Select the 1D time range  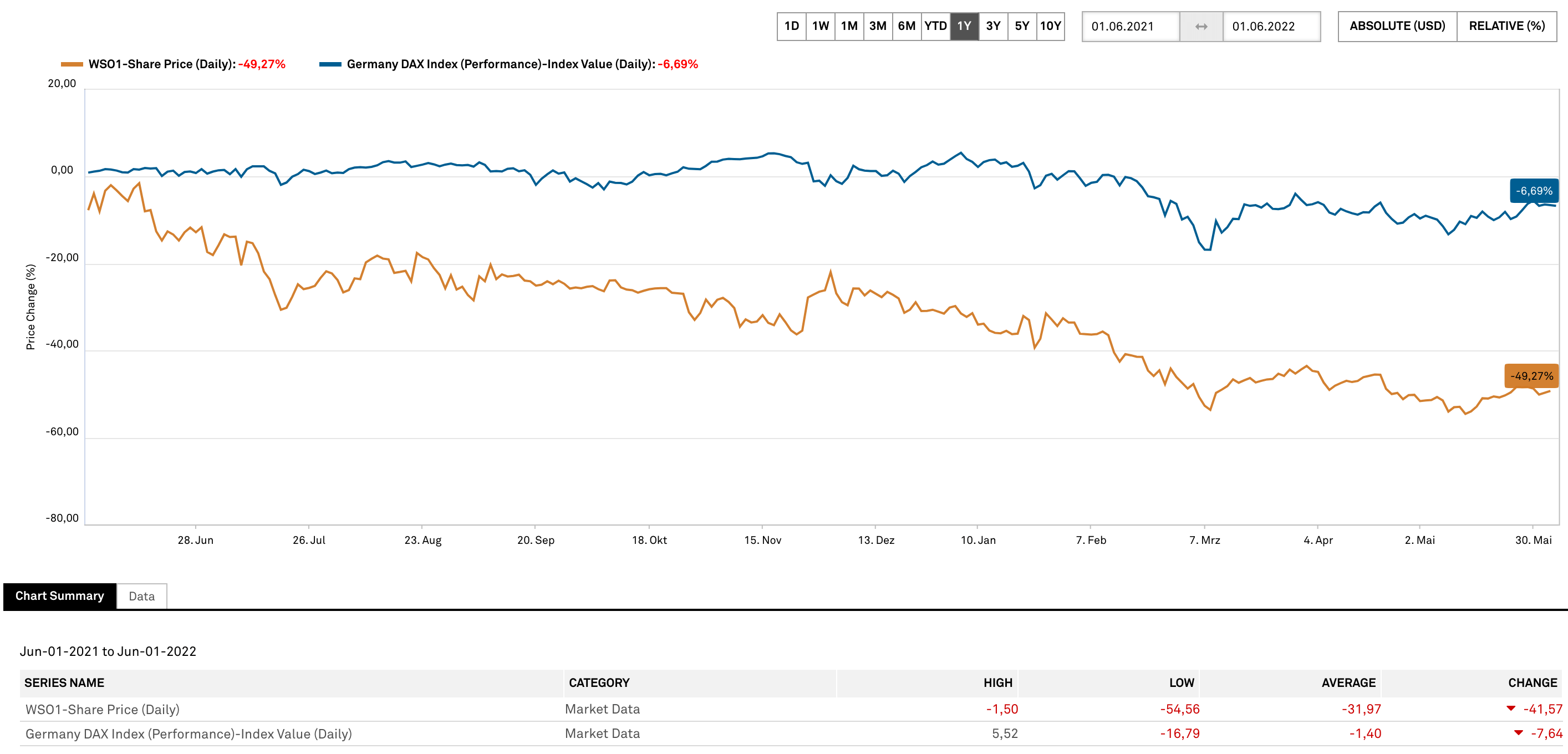[x=791, y=26]
